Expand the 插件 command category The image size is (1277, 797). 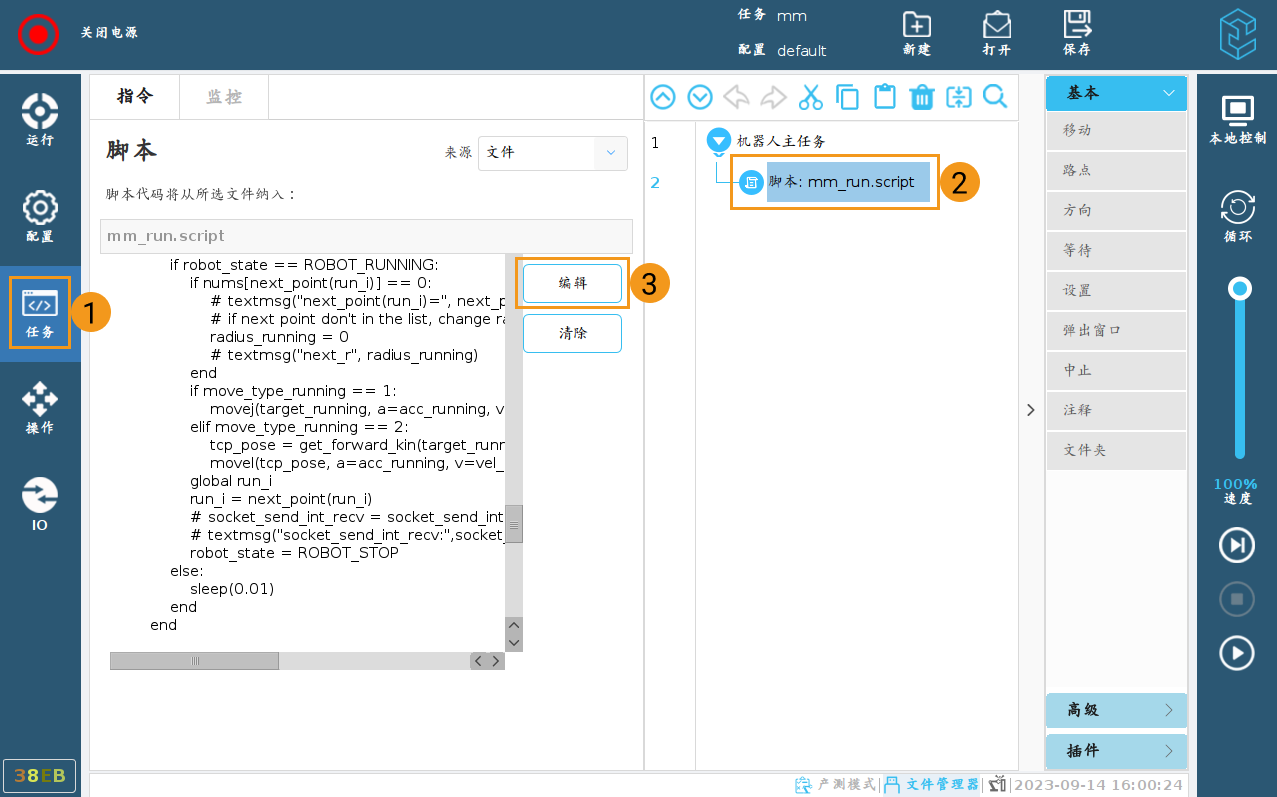[1116, 751]
